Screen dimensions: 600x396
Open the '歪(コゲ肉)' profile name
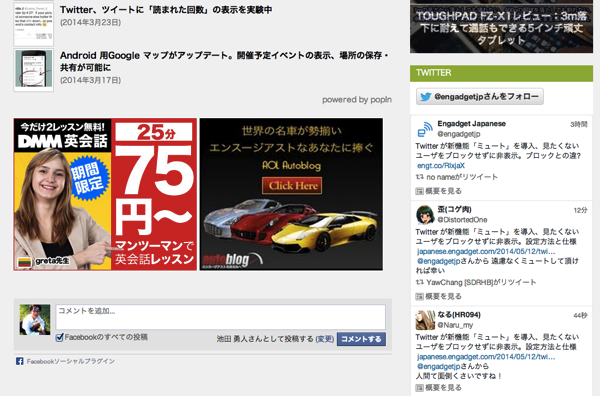pos(454,209)
